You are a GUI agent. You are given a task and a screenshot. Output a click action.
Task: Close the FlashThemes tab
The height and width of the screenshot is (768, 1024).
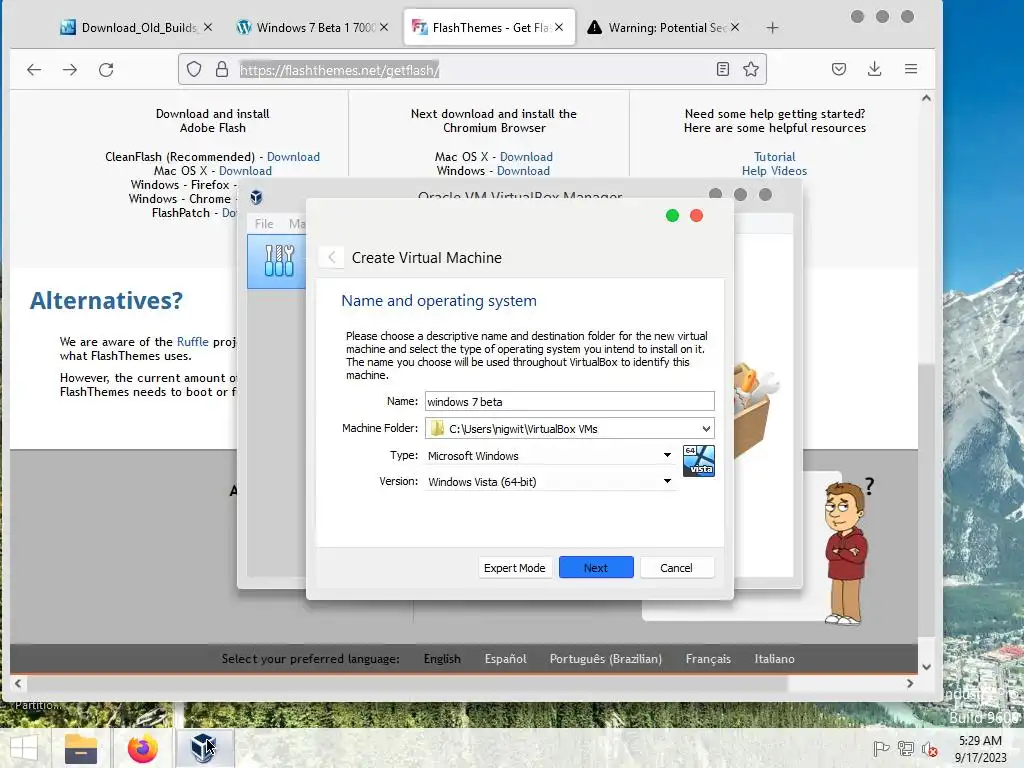click(559, 27)
